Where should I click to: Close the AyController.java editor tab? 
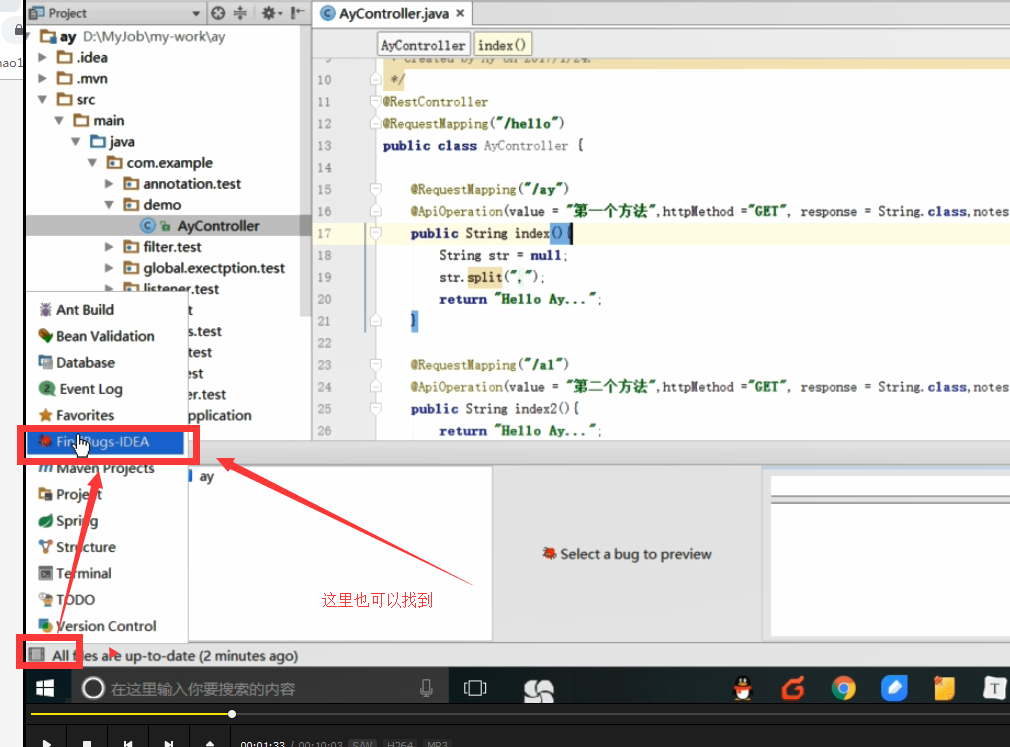tap(460, 13)
